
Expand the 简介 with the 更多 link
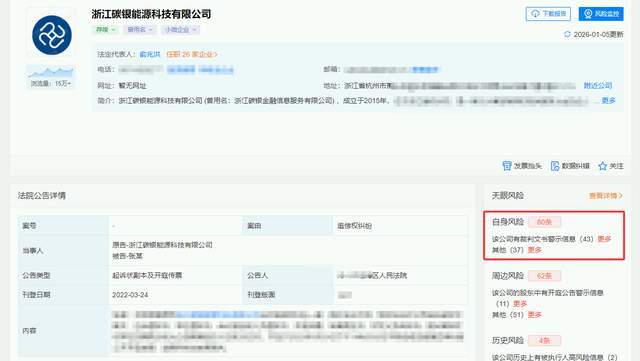tap(608, 100)
